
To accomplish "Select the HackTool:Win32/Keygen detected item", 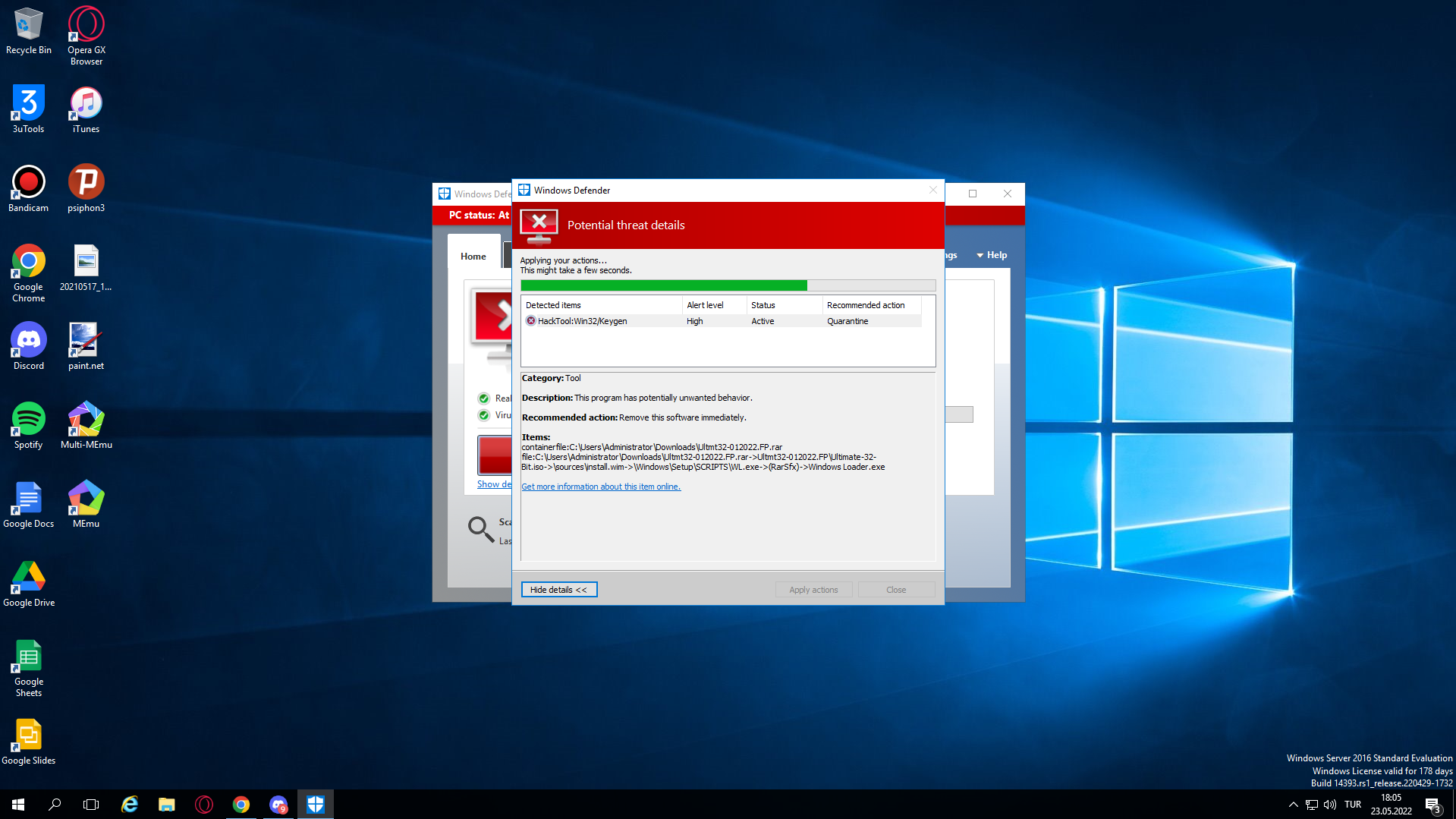I will 582,321.
